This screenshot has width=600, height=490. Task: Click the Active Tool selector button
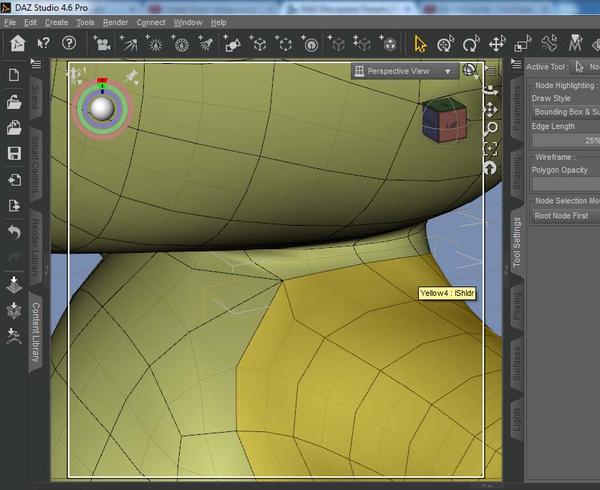click(x=585, y=67)
